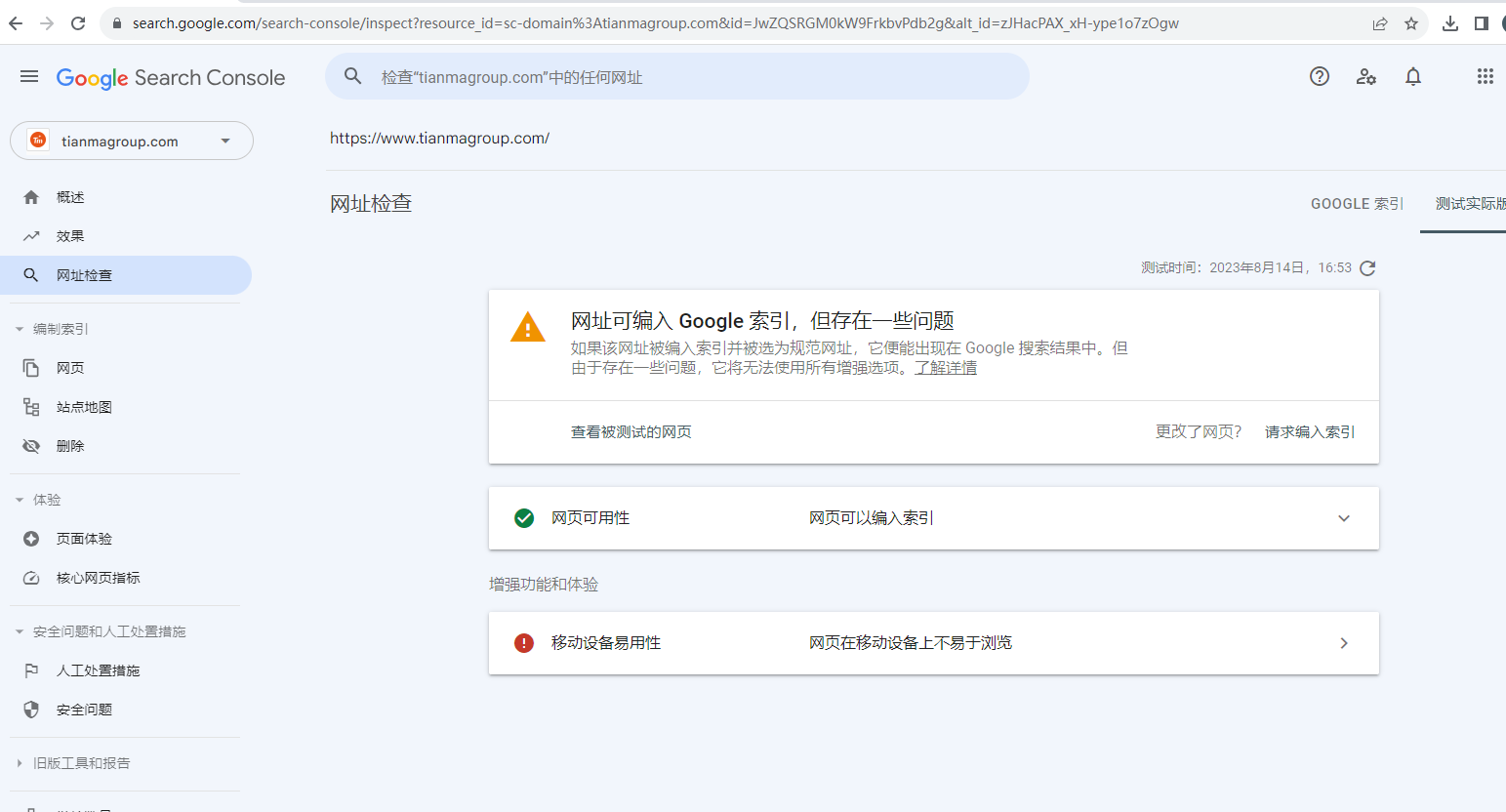Expand 旧版工具和报告 section

point(83,762)
